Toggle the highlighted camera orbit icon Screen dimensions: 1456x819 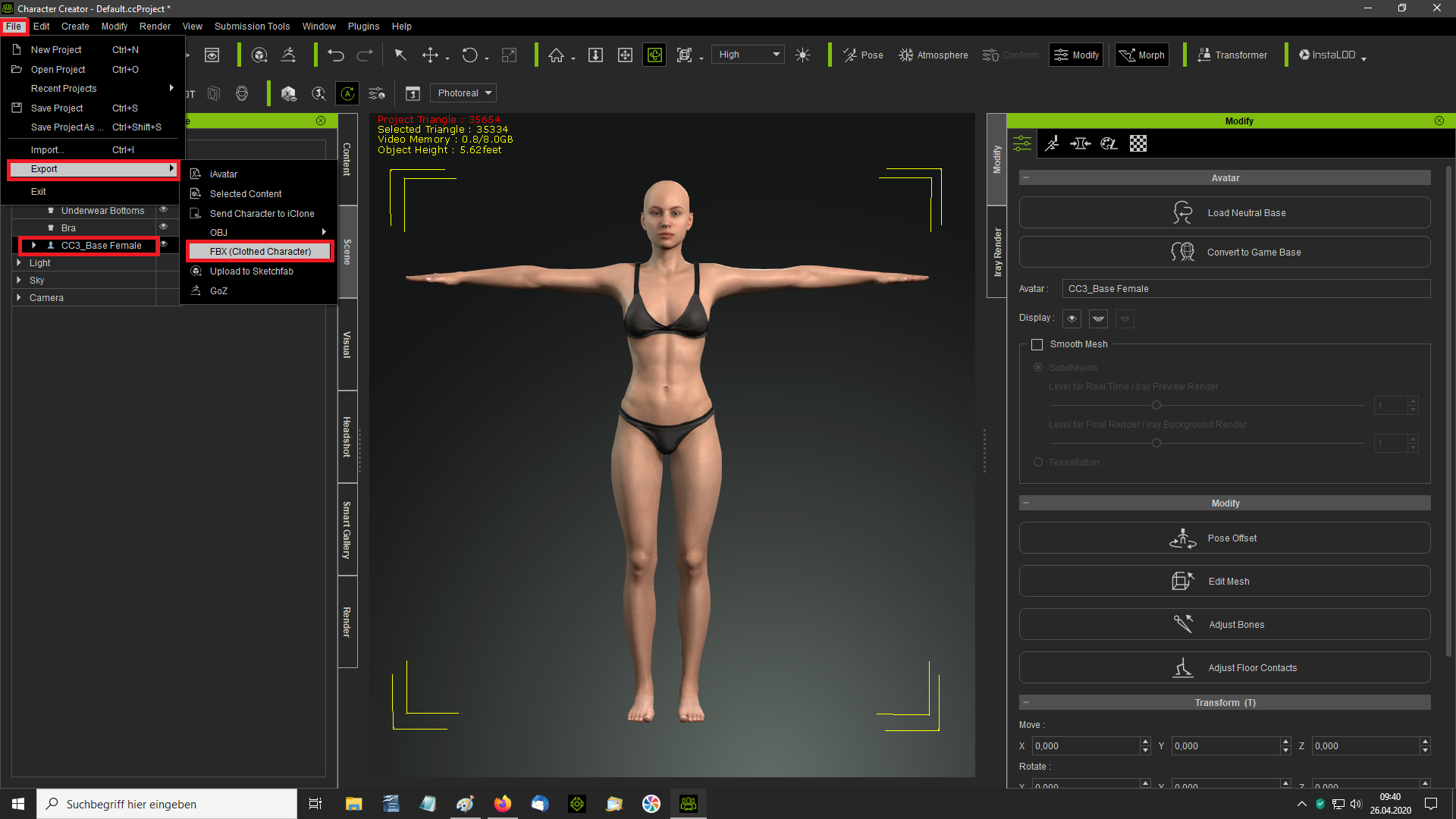(654, 55)
